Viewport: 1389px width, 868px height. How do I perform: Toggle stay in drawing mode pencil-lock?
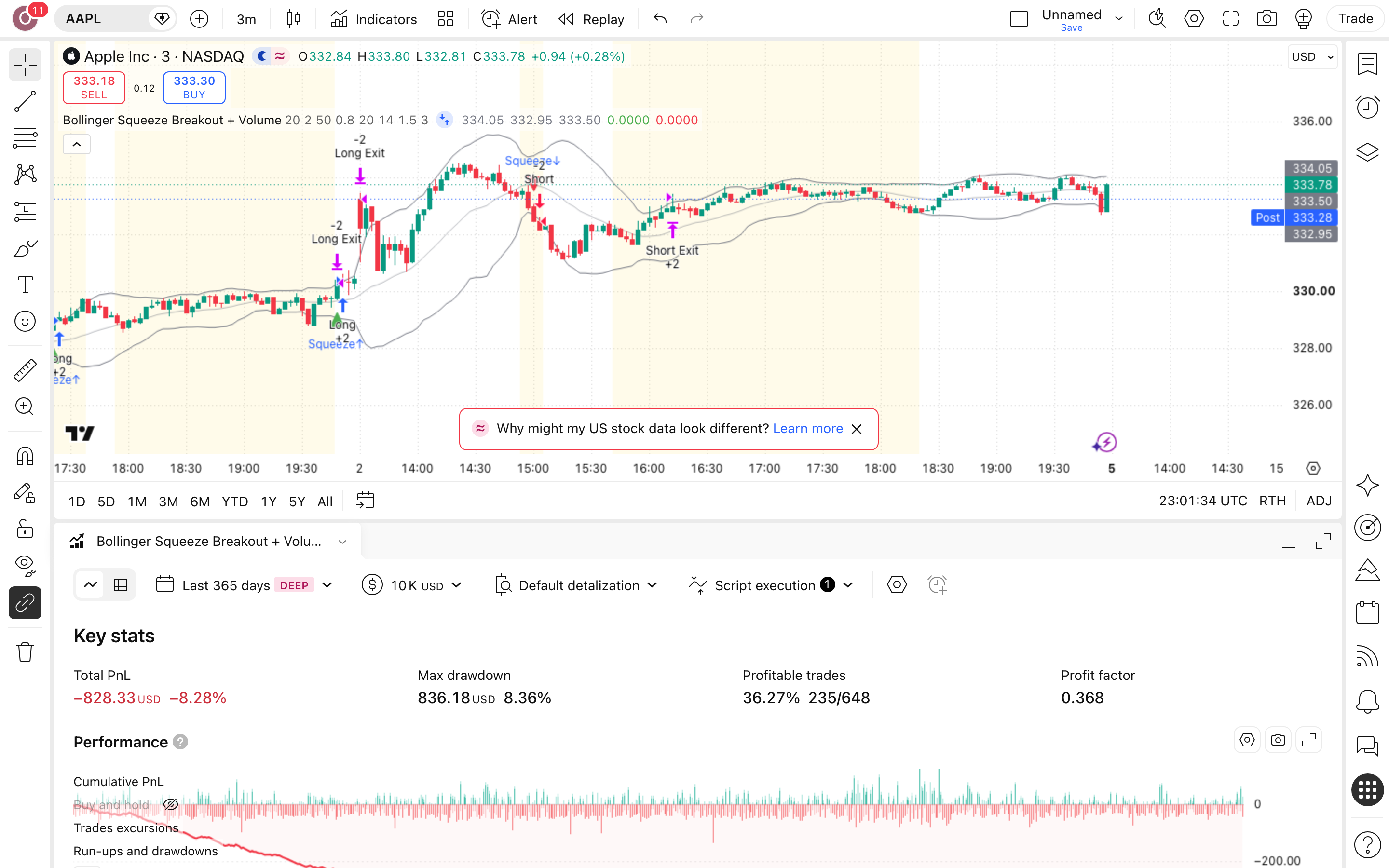(x=25, y=493)
